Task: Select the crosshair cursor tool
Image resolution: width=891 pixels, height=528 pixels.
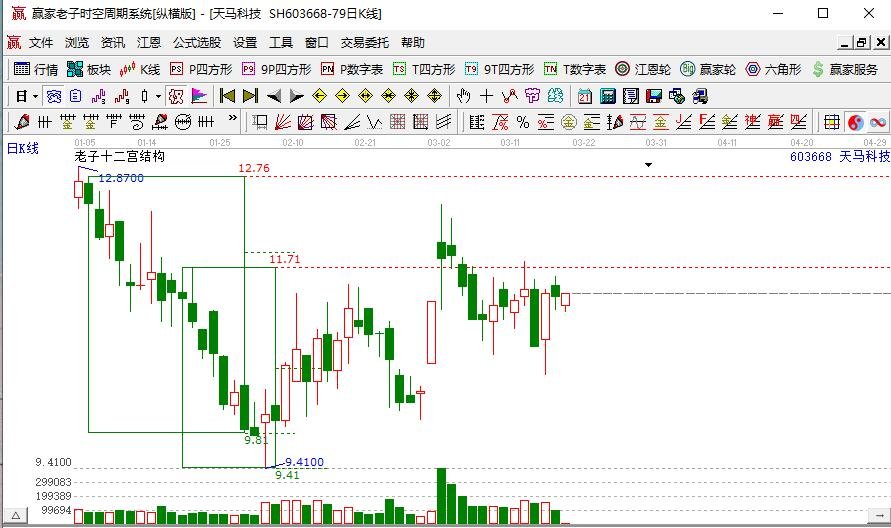Action: tap(486, 96)
